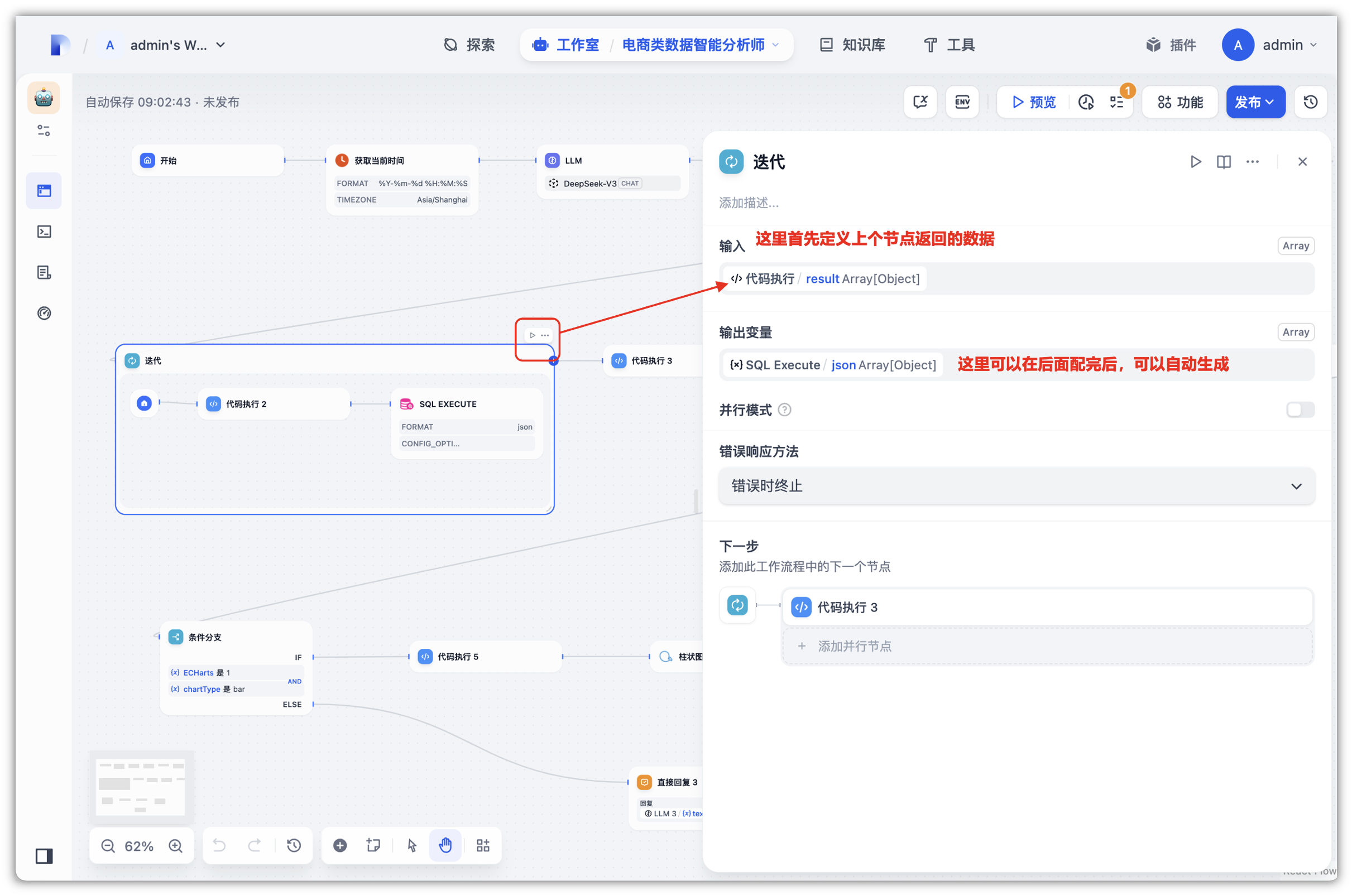Click the version history icon beside 发布
The width and height of the screenshot is (1352, 896).
[1310, 102]
